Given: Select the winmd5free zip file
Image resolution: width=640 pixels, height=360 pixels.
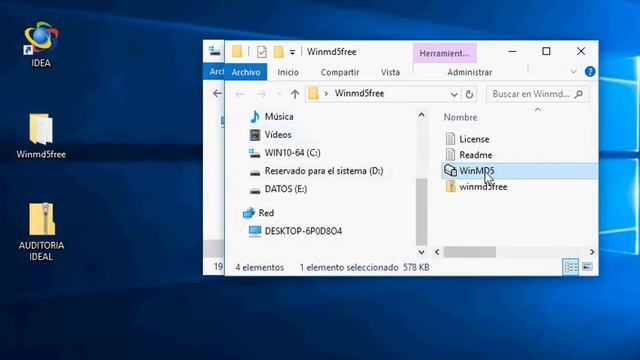Looking at the screenshot, I should pyautogui.click(x=483, y=187).
